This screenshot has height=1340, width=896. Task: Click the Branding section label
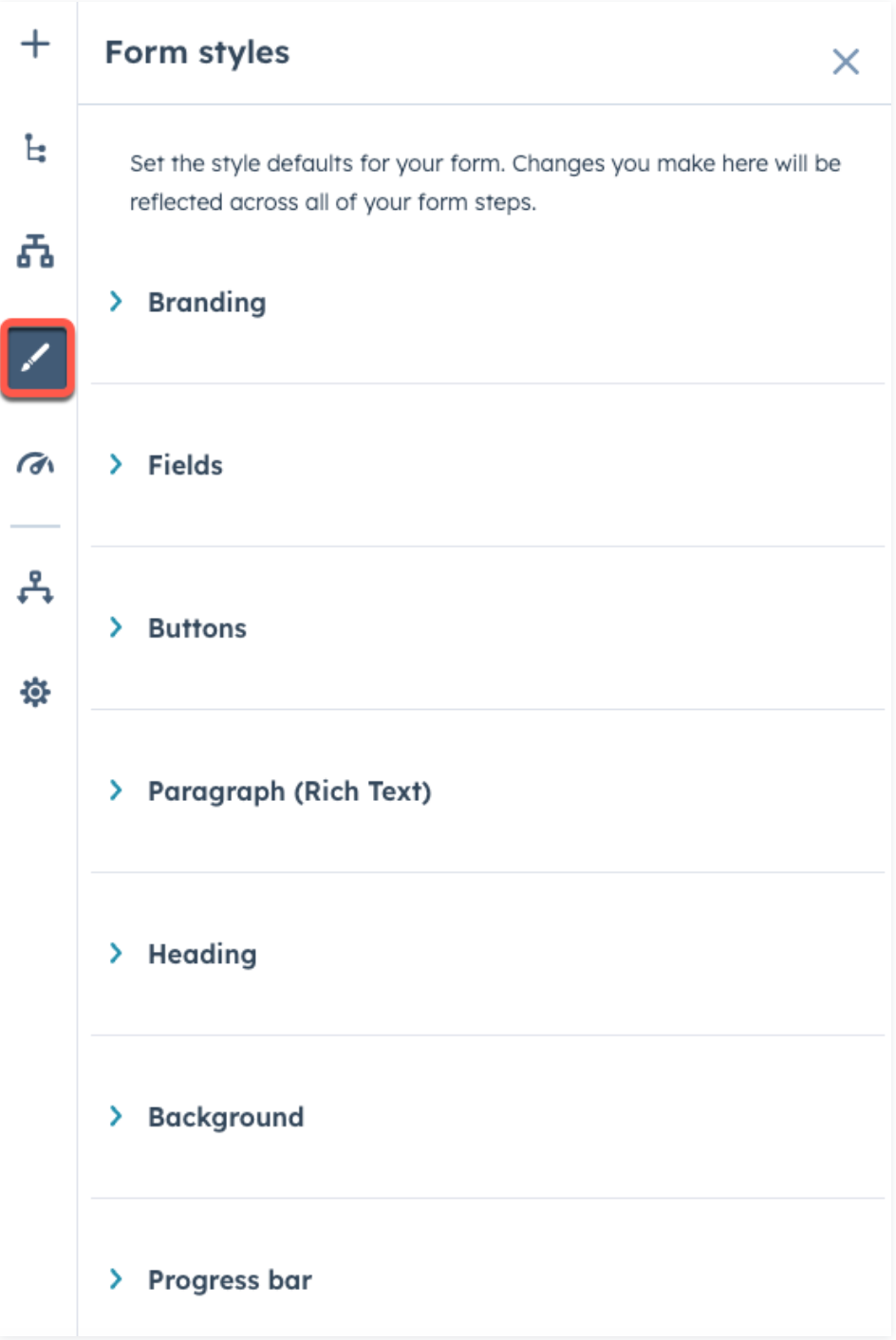click(207, 303)
